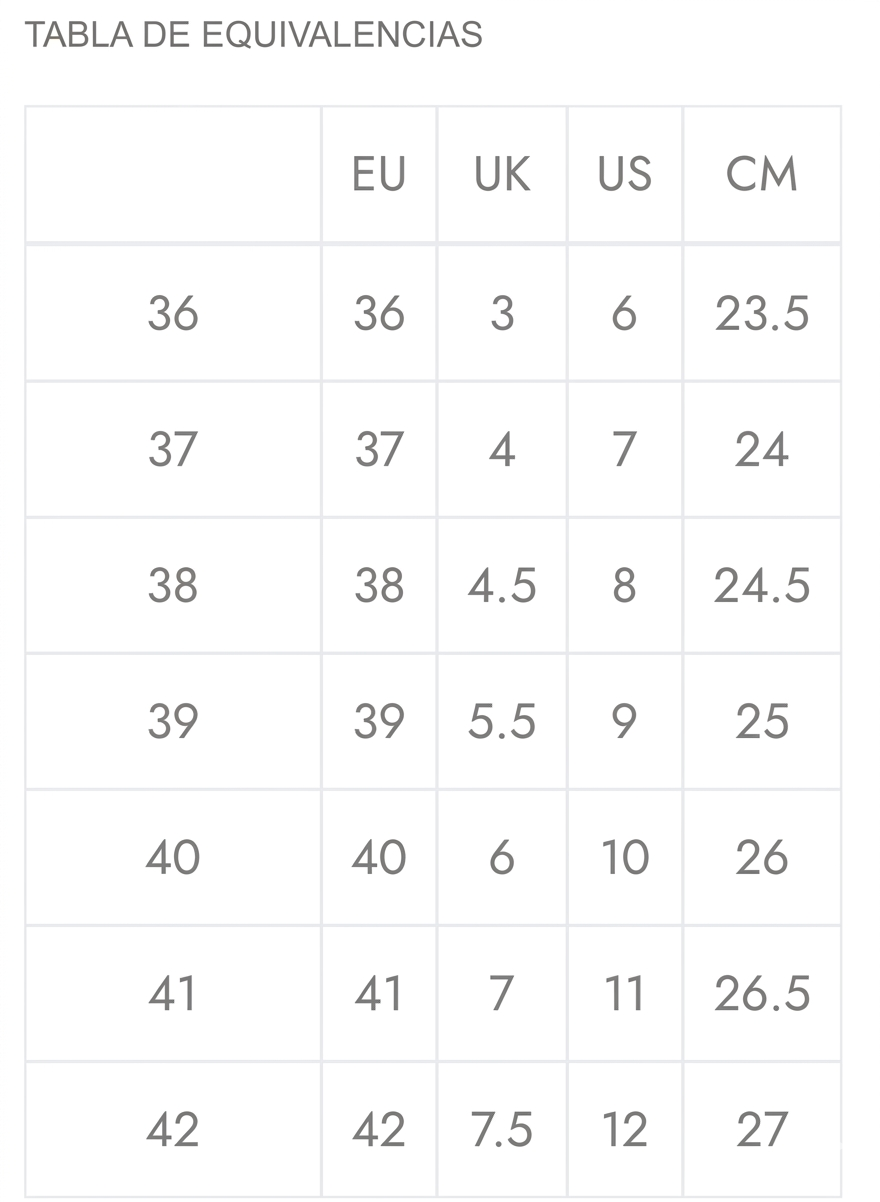
Task: Click the 23.5 centimeter cell
Action: pos(762,314)
